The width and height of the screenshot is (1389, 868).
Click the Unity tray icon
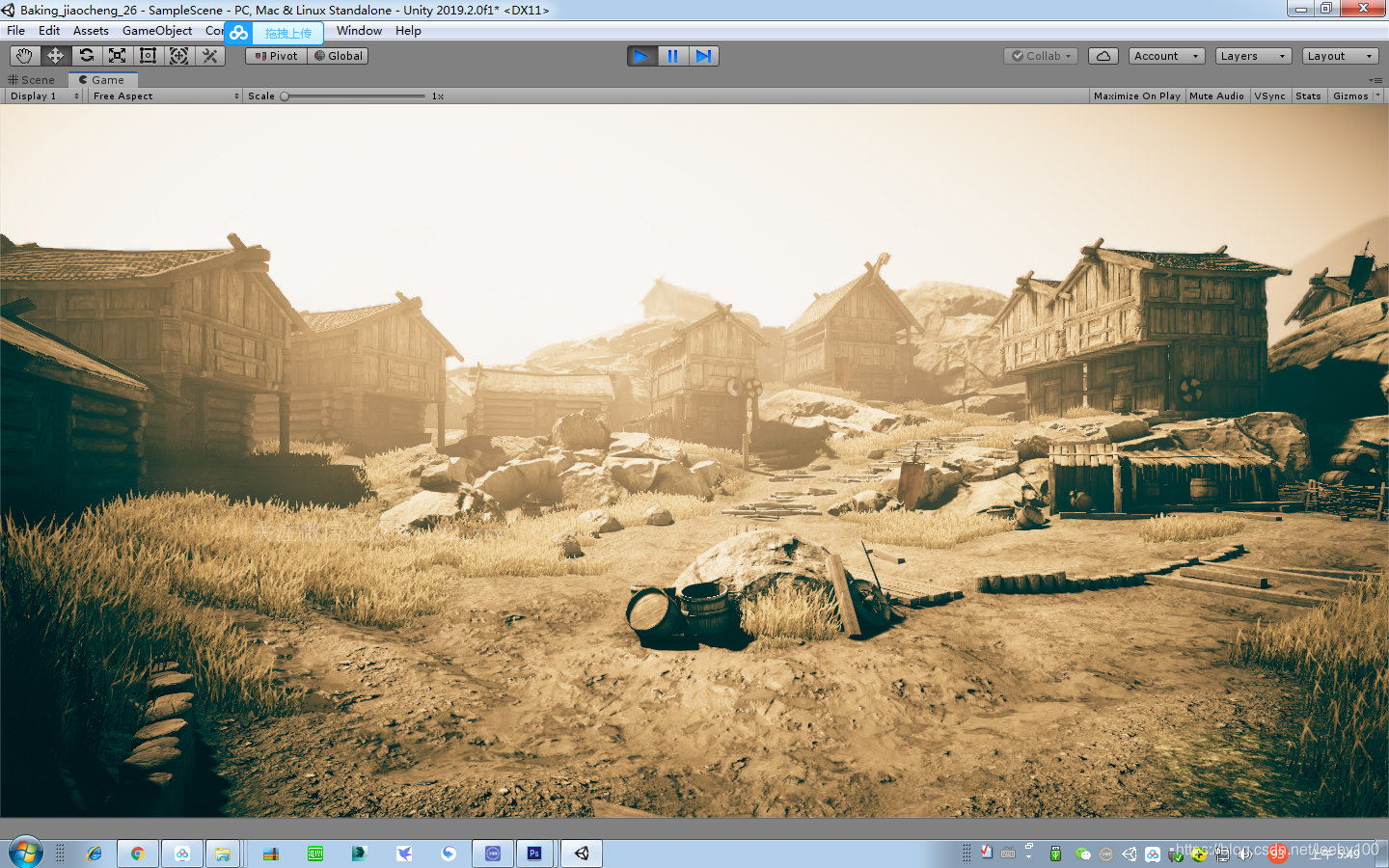click(1129, 854)
